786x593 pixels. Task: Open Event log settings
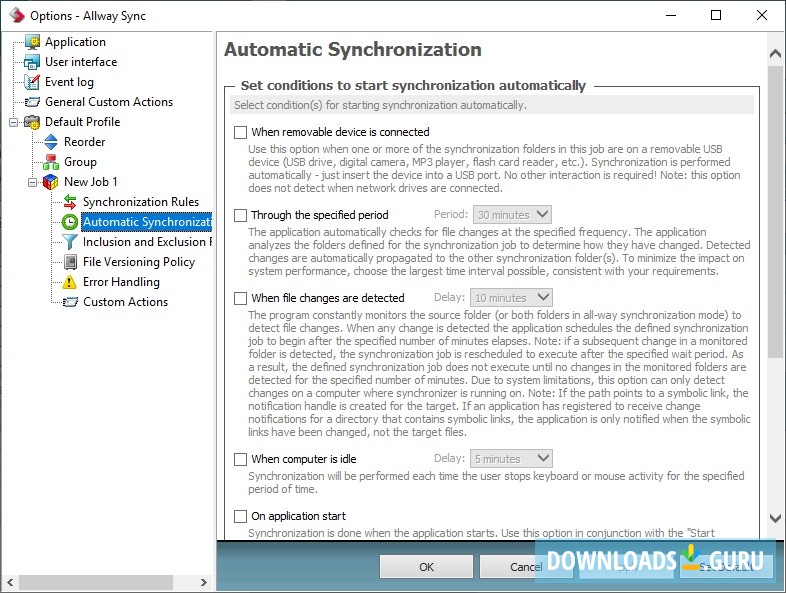[69, 82]
